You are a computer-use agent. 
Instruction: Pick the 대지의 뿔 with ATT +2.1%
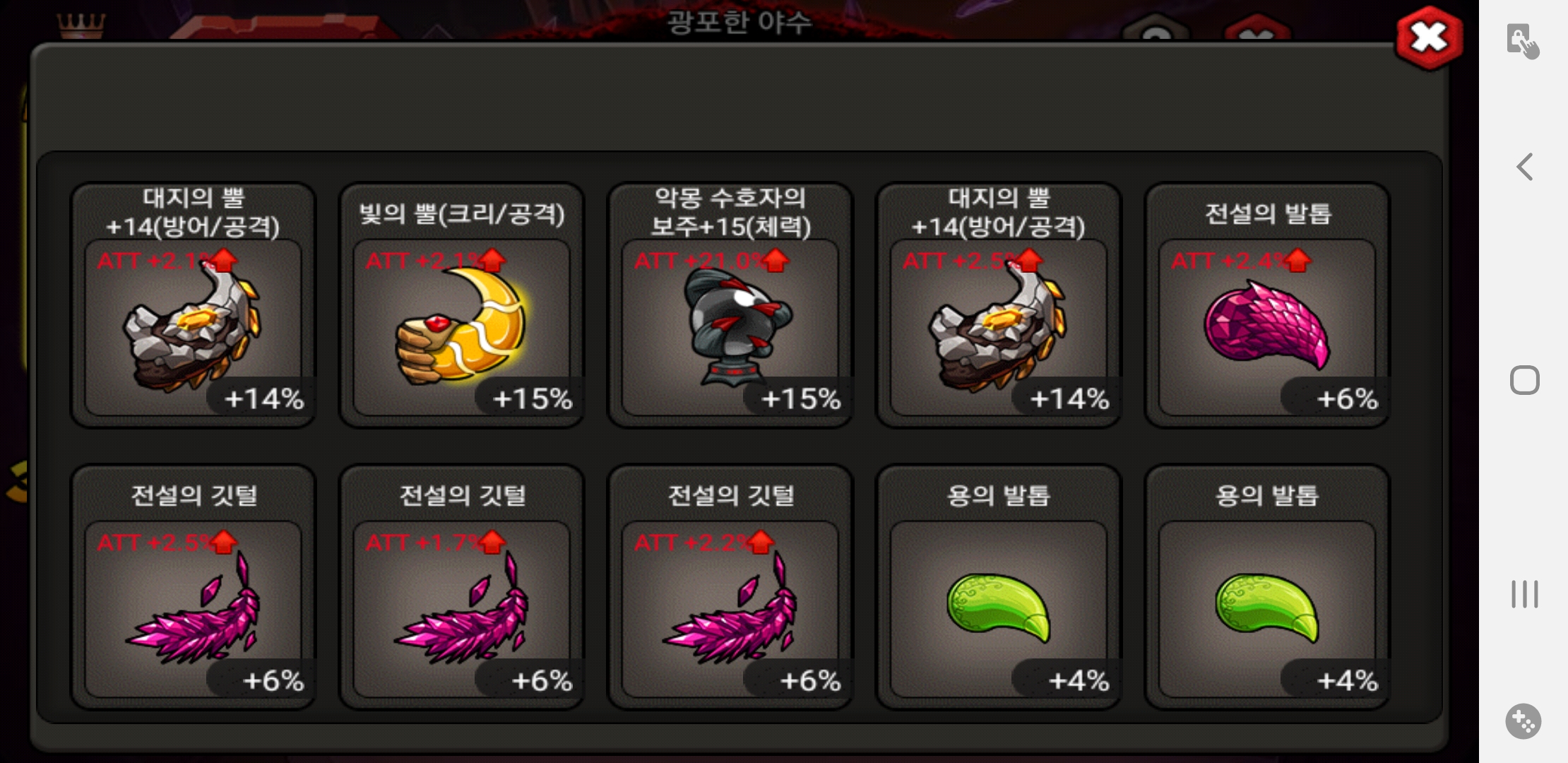pyautogui.click(x=193, y=305)
